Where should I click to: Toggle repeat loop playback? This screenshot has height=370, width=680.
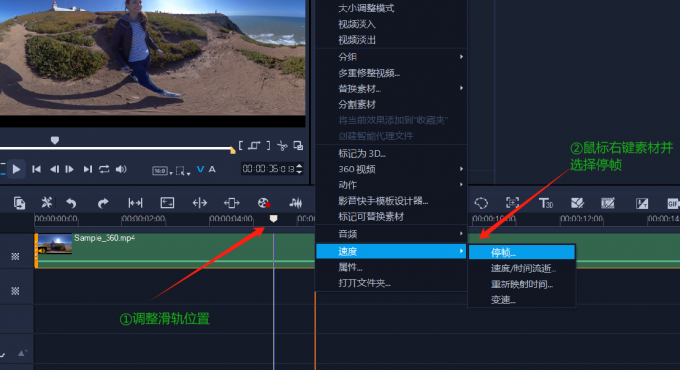pos(104,169)
